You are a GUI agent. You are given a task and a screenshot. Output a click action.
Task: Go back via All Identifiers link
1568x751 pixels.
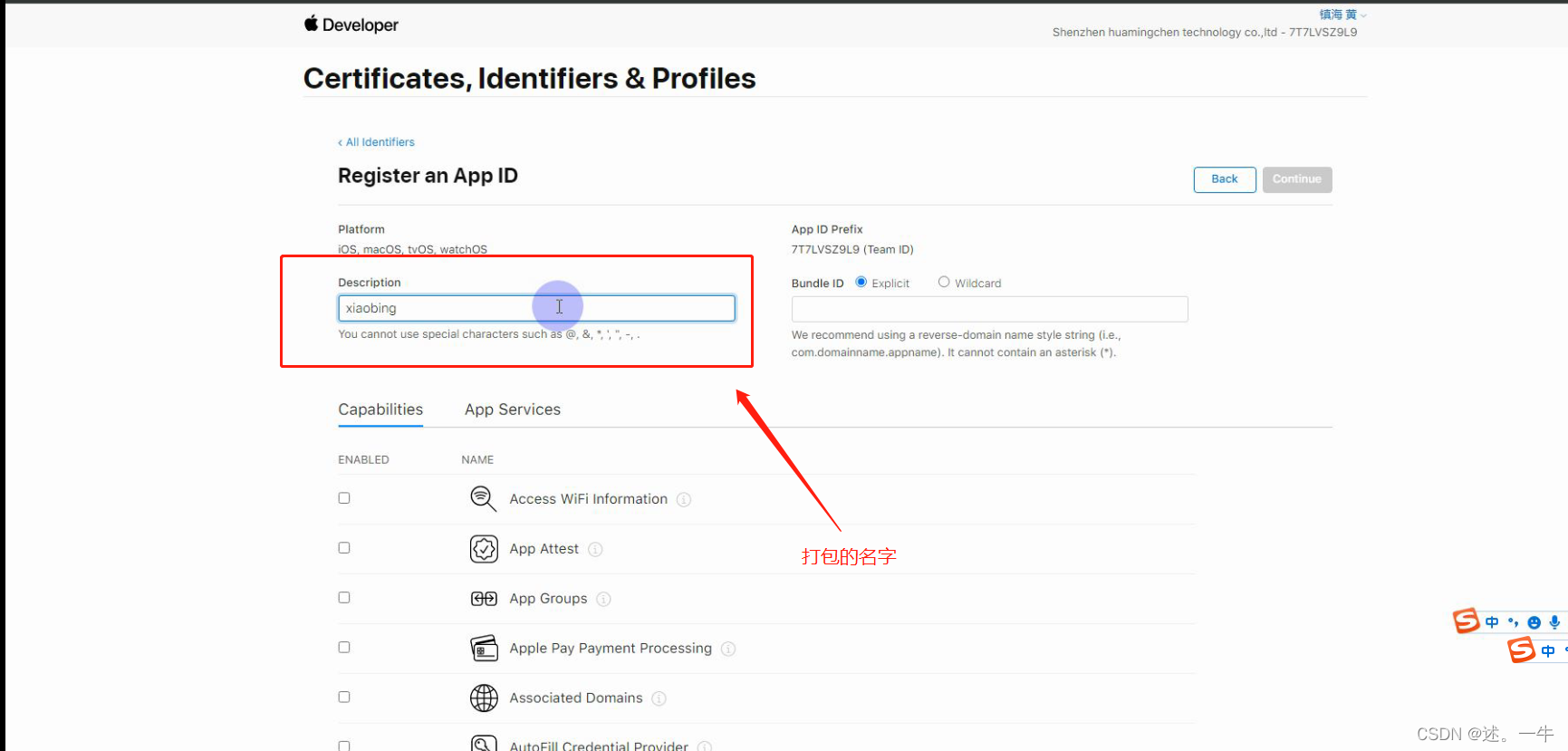(376, 142)
